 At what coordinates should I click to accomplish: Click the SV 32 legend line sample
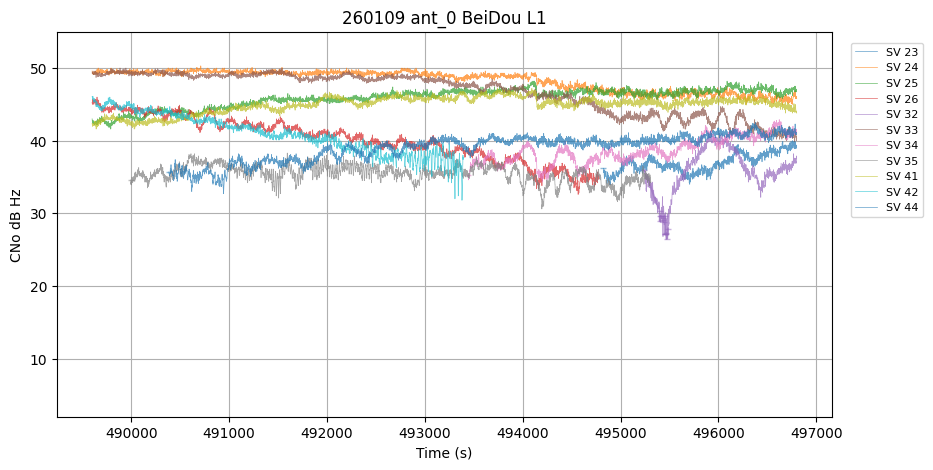[868, 114]
